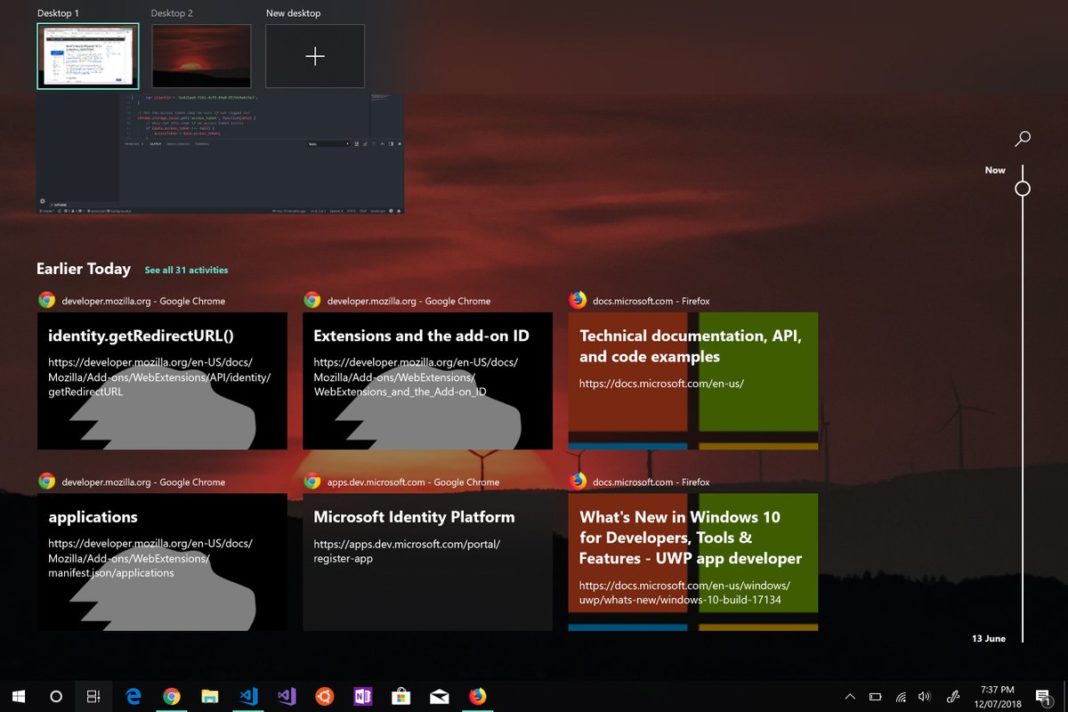Open the Start menu
Viewport: 1068px width, 712px height.
tap(18, 696)
